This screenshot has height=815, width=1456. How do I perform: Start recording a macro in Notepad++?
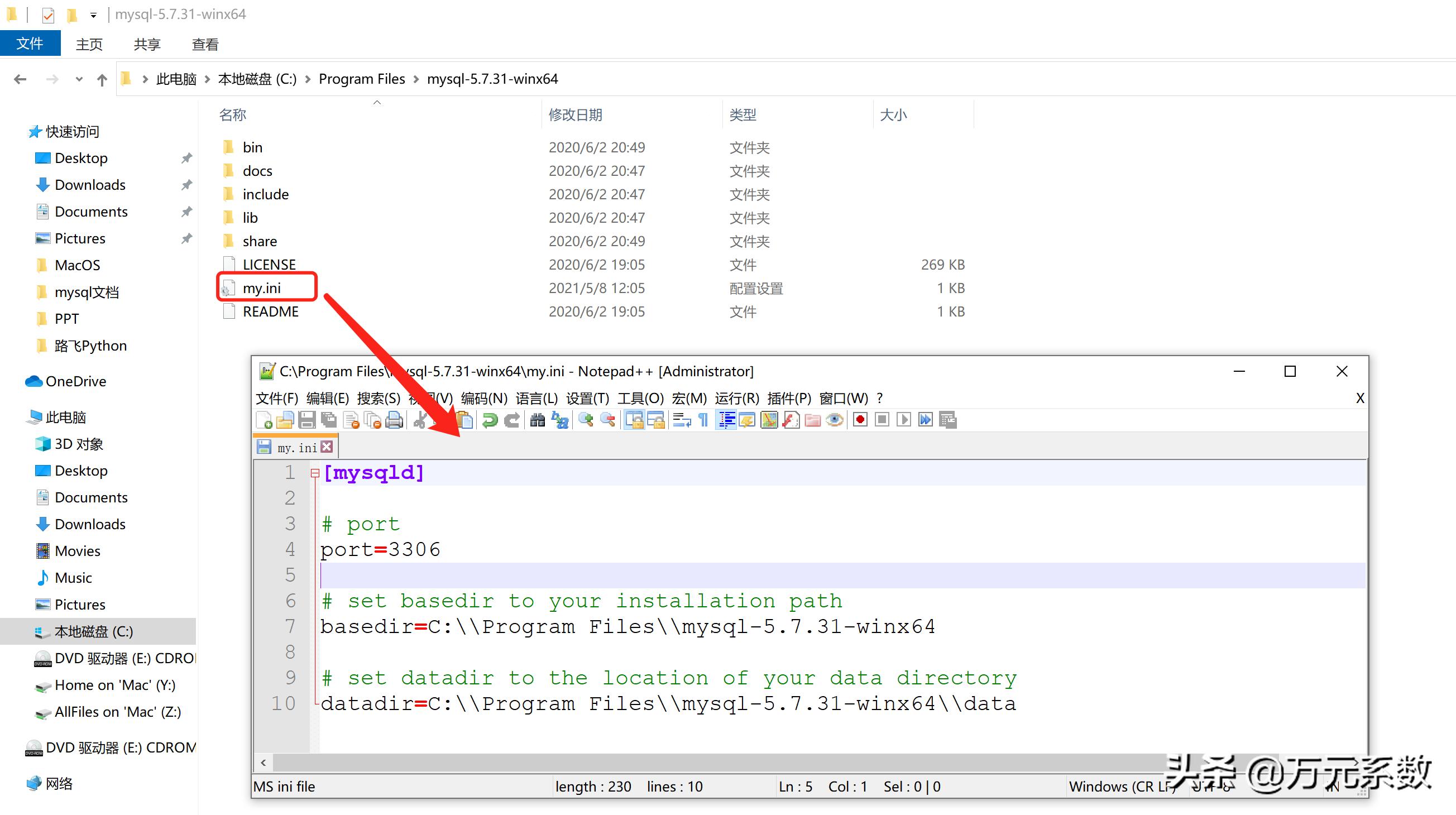click(860, 419)
